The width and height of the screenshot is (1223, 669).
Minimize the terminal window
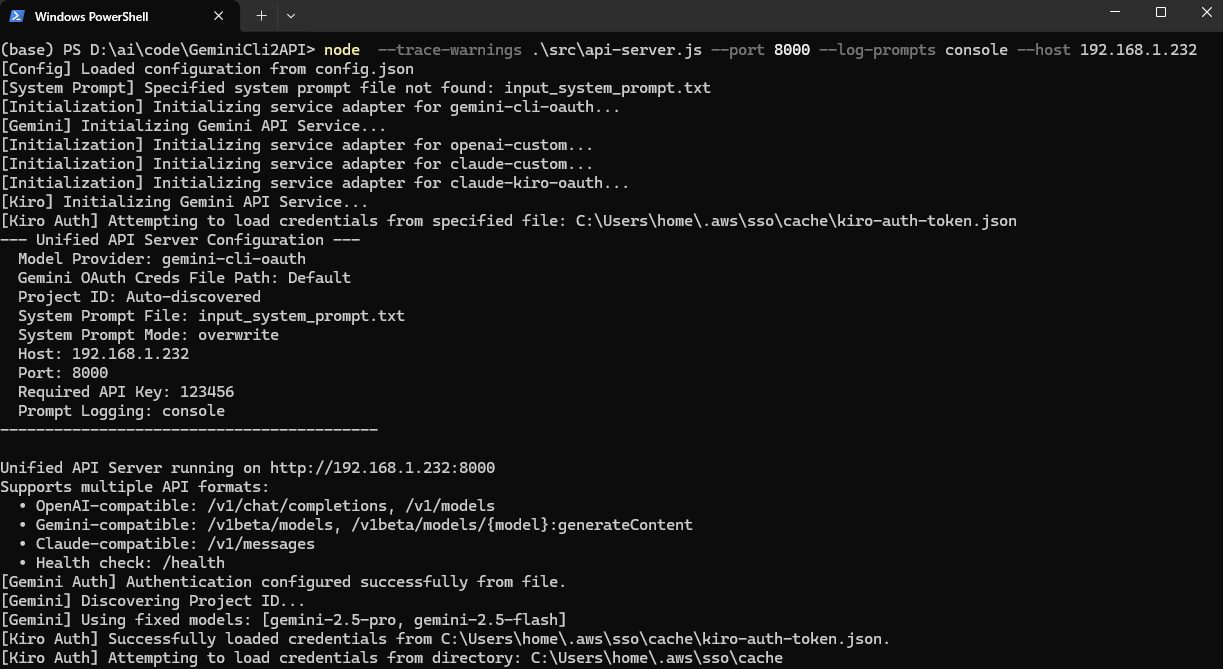(x=1115, y=12)
